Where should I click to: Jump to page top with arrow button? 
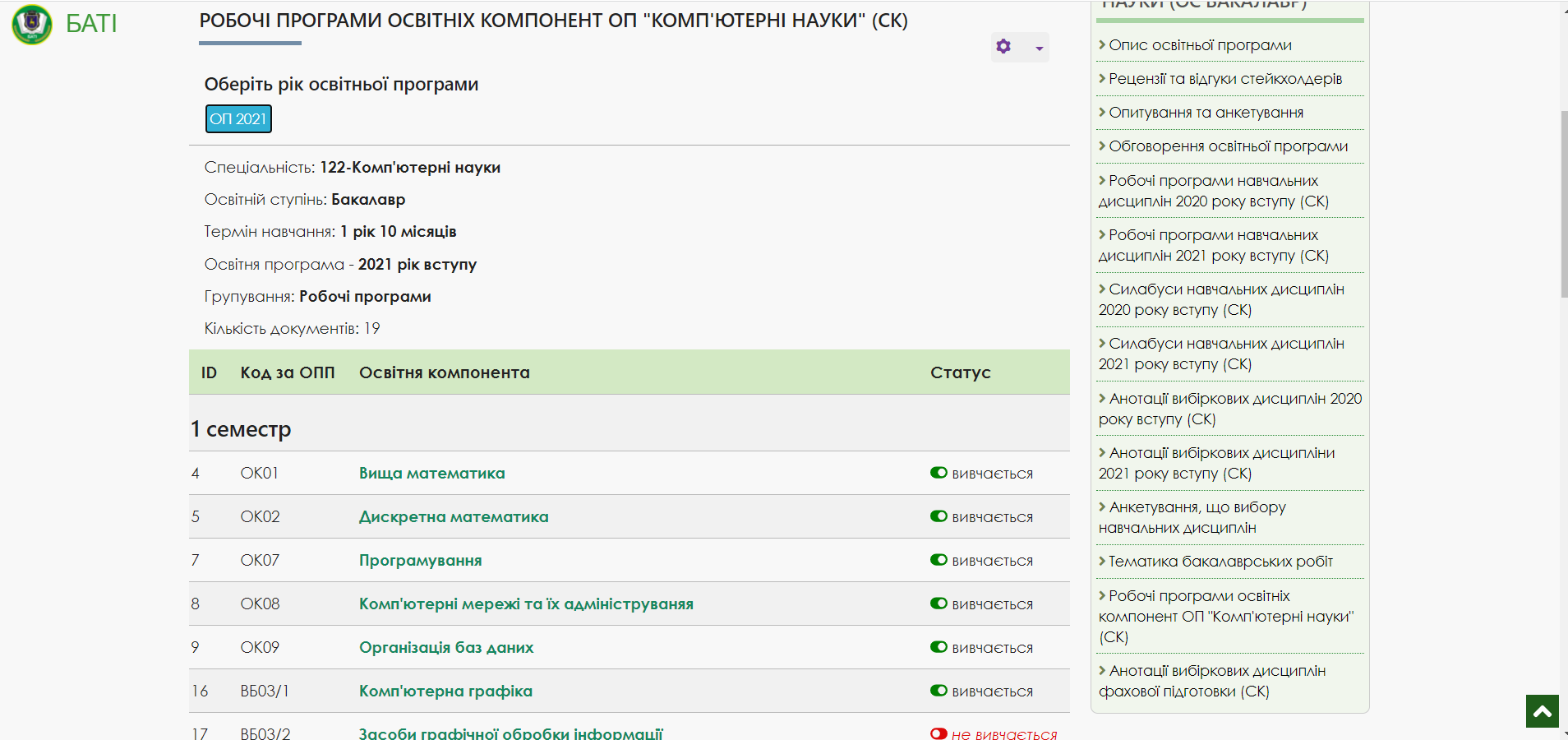(x=1543, y=711)
